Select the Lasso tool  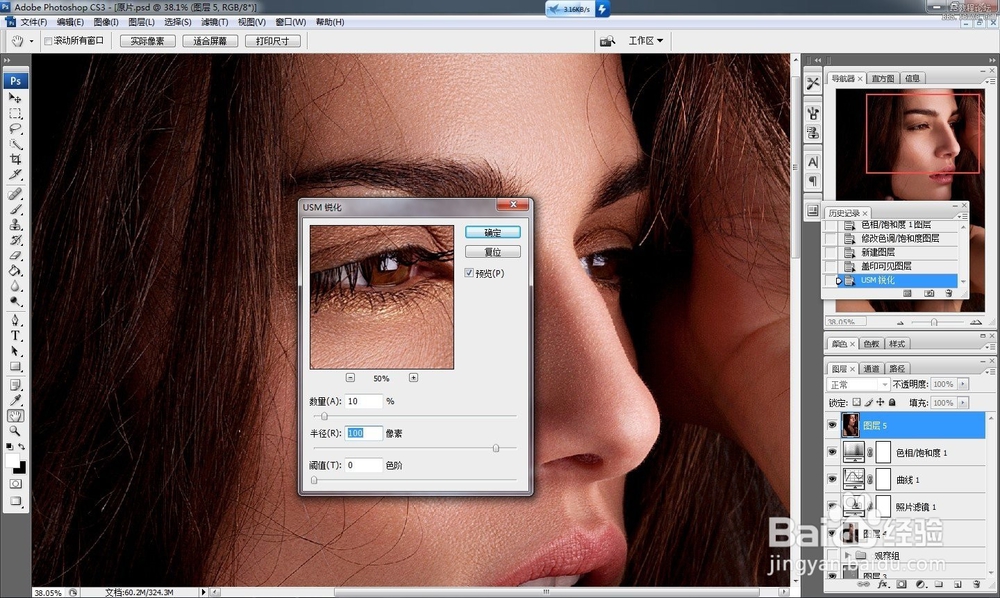pos(15,128)
